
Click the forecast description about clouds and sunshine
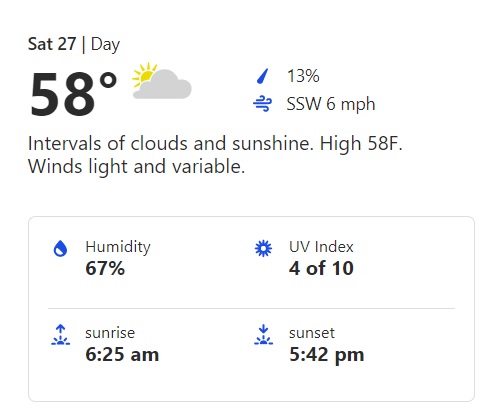pyautogui.click(x=215, y=155)
